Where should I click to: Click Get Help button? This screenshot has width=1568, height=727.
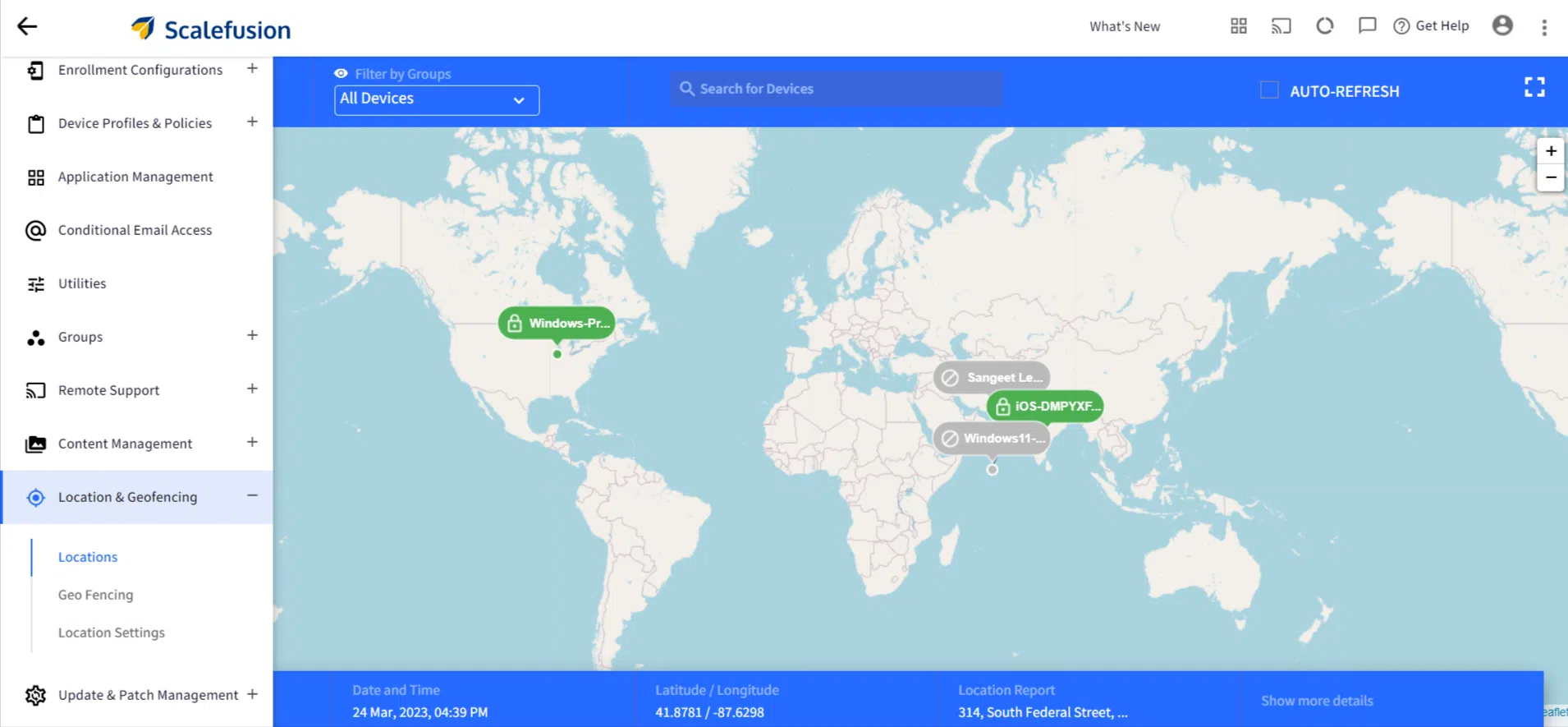click(1431, 26)
